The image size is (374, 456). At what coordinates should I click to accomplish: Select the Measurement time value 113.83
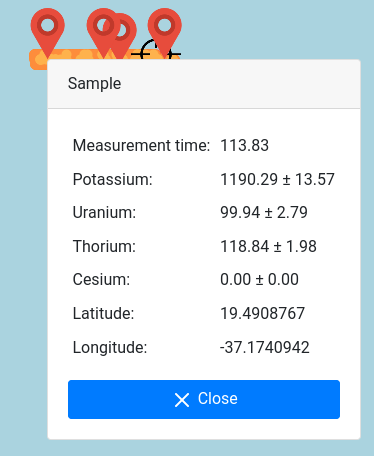[244, 145]
